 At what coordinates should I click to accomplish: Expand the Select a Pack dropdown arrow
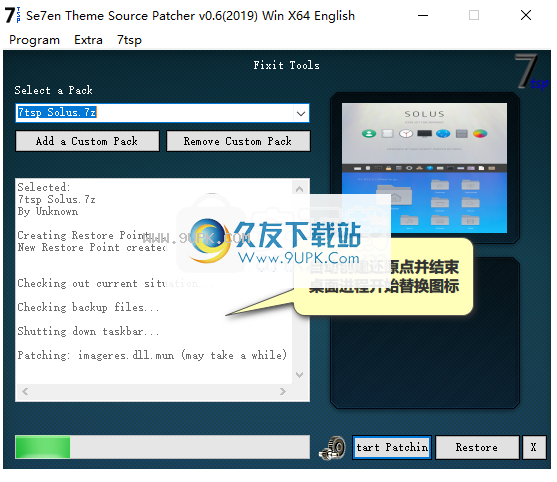(x=301, y=114)
